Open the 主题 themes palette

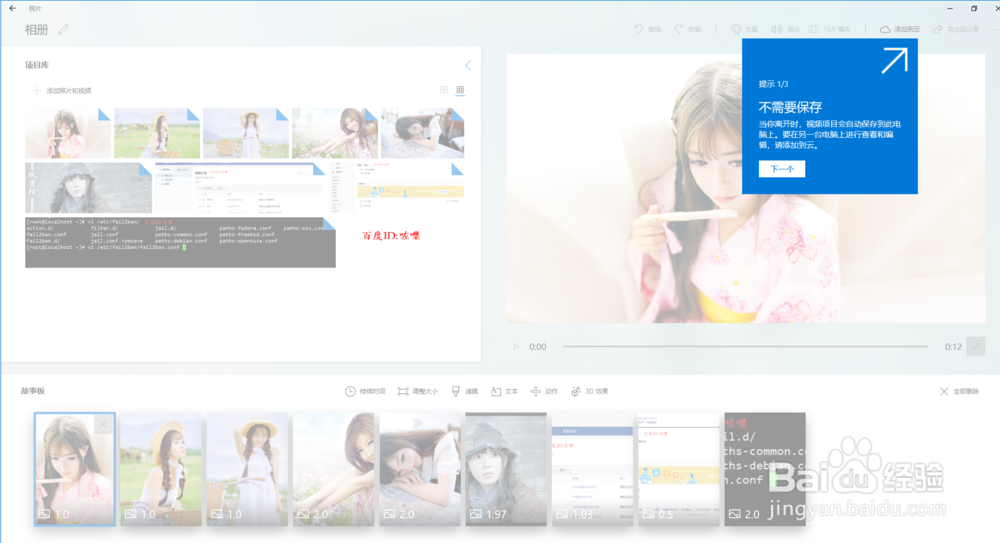(x=744, y=29)
